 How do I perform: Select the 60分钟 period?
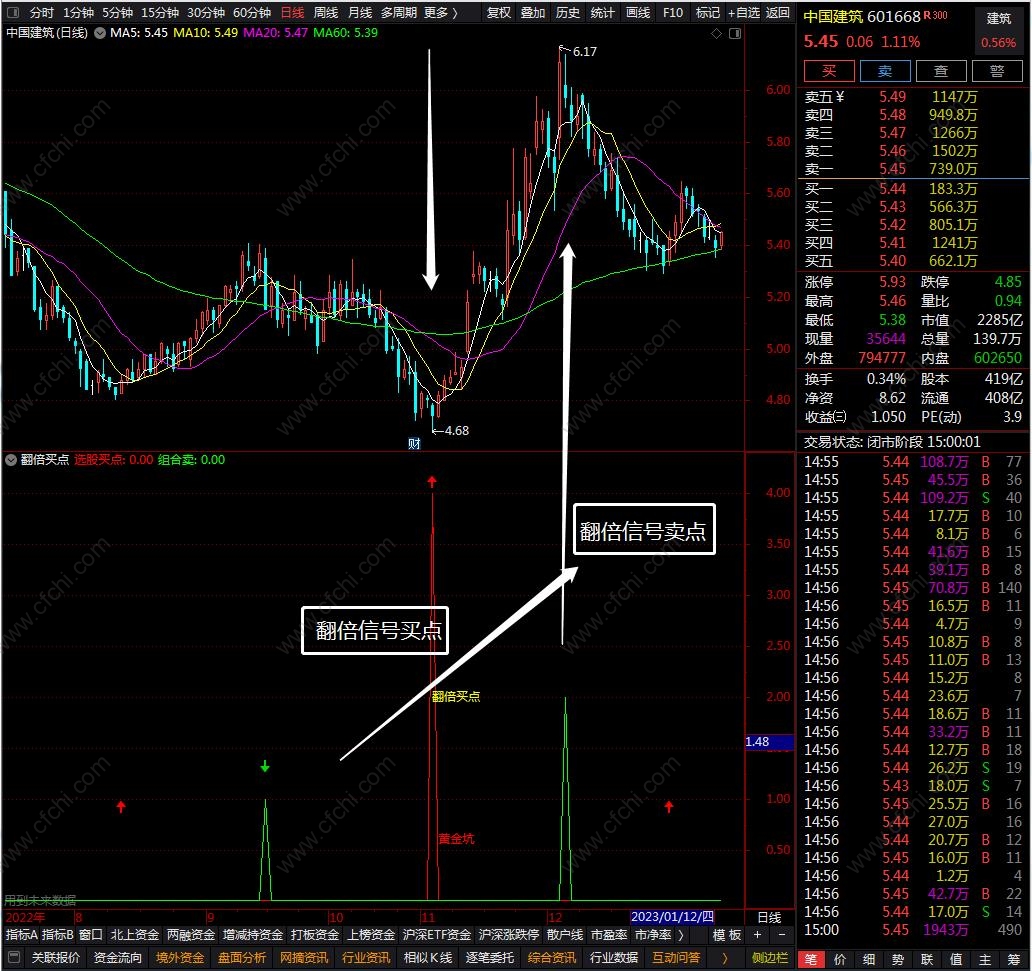252,13
